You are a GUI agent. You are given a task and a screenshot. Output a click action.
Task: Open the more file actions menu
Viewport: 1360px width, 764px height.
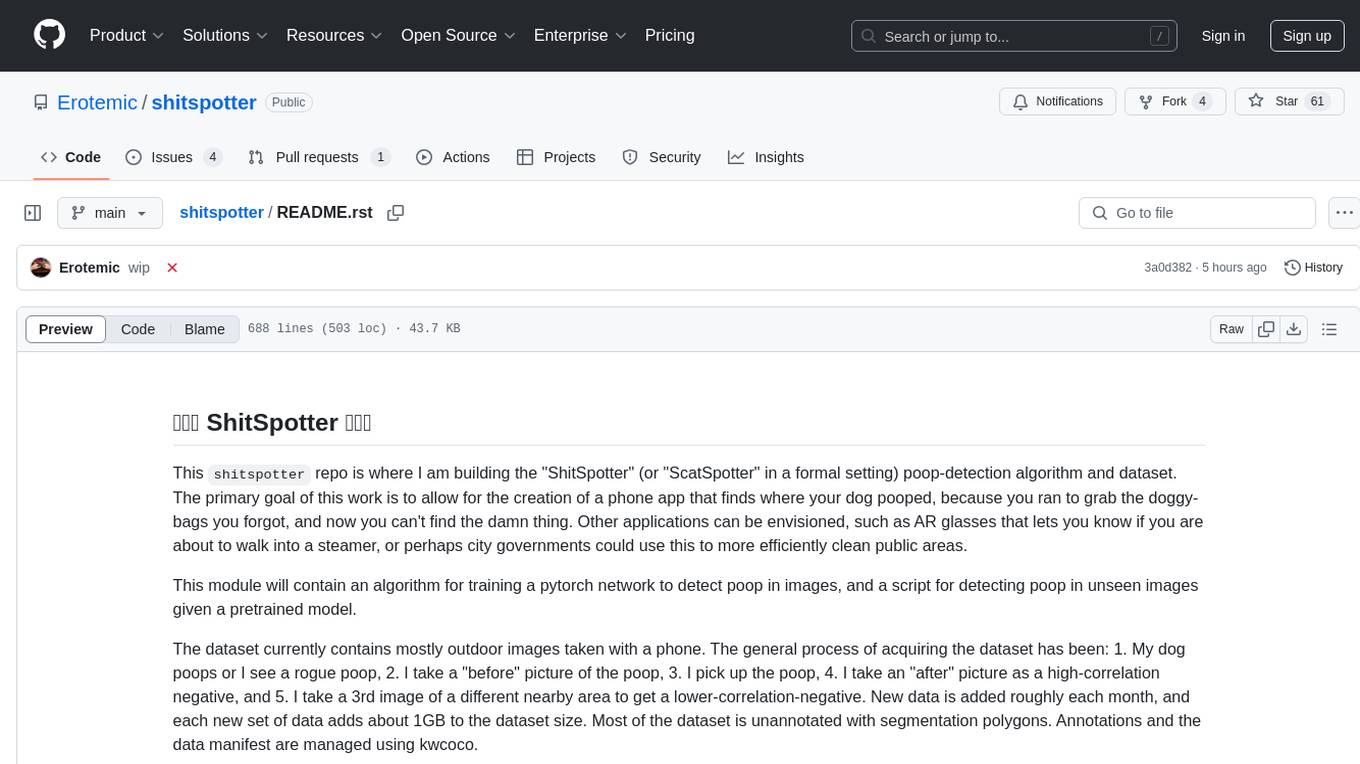tap(1344, 213)
